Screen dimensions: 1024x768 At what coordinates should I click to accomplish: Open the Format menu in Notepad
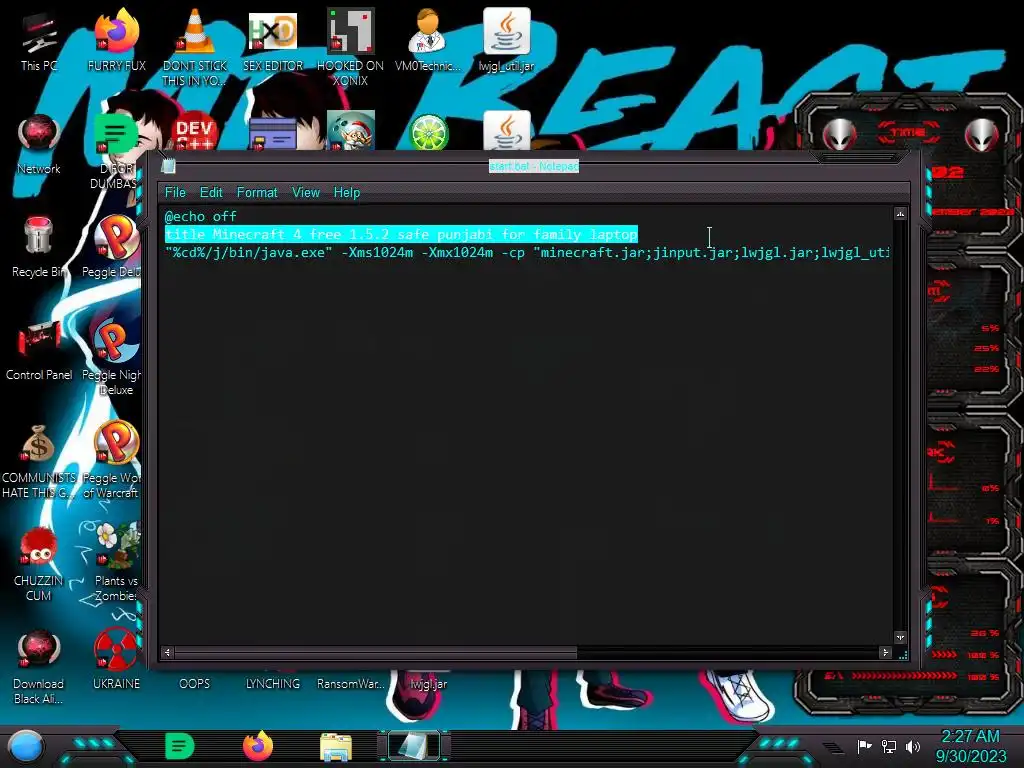(x=257, y=193)
